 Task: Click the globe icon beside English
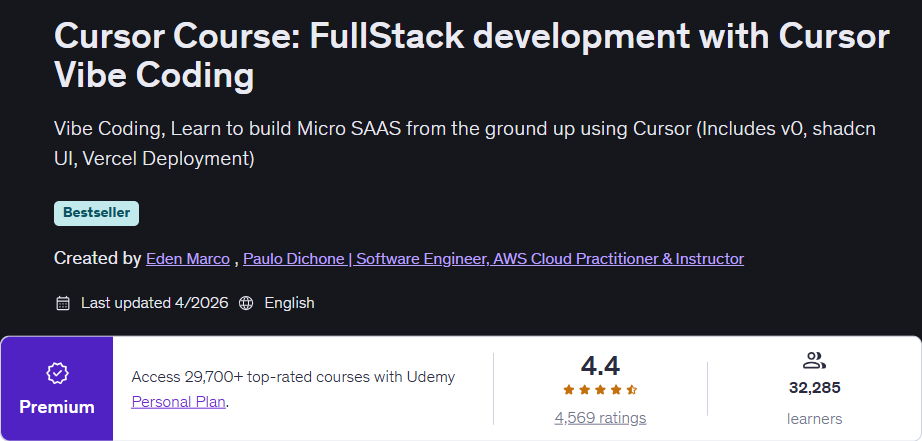(246, 303)
